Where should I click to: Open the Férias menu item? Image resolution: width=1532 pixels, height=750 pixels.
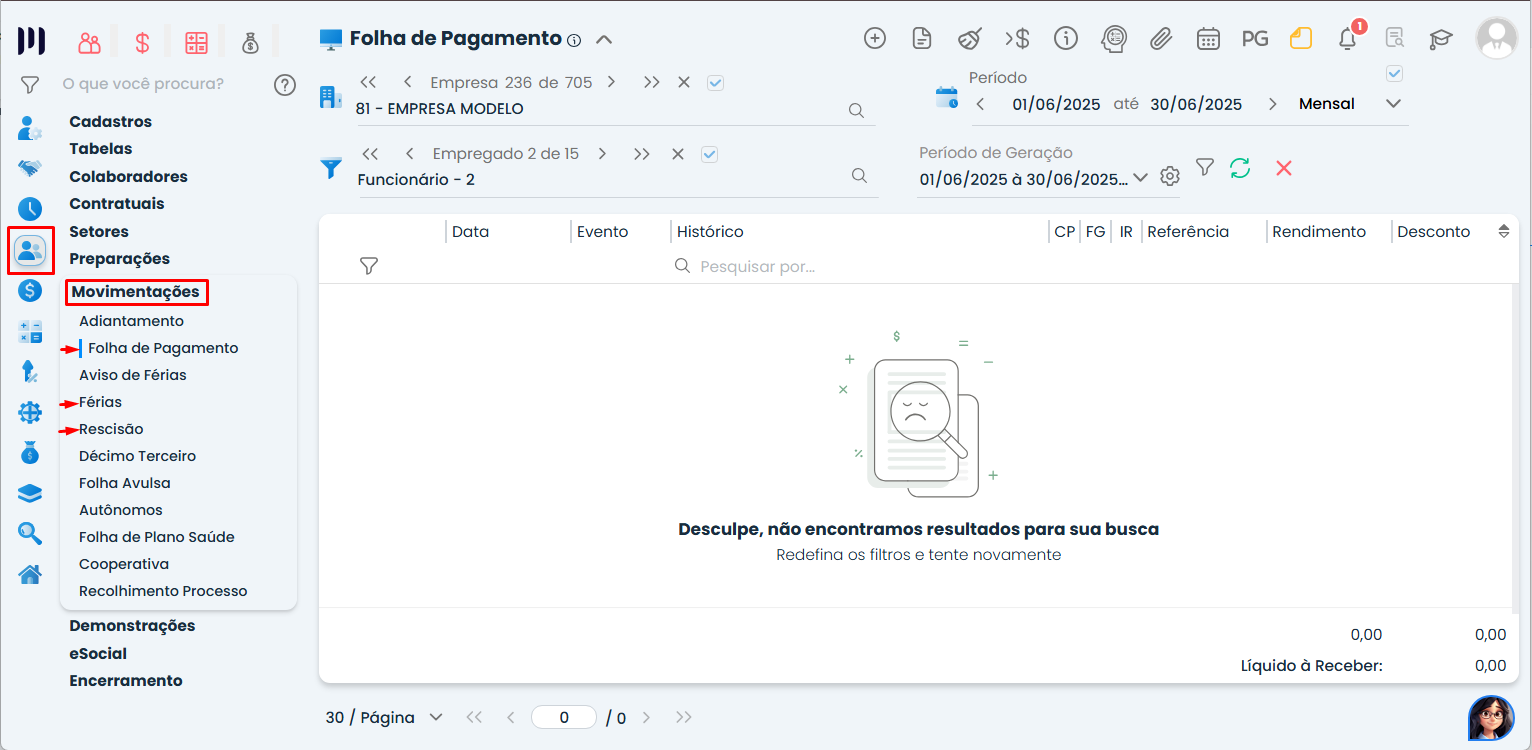[x=101, y=402]
